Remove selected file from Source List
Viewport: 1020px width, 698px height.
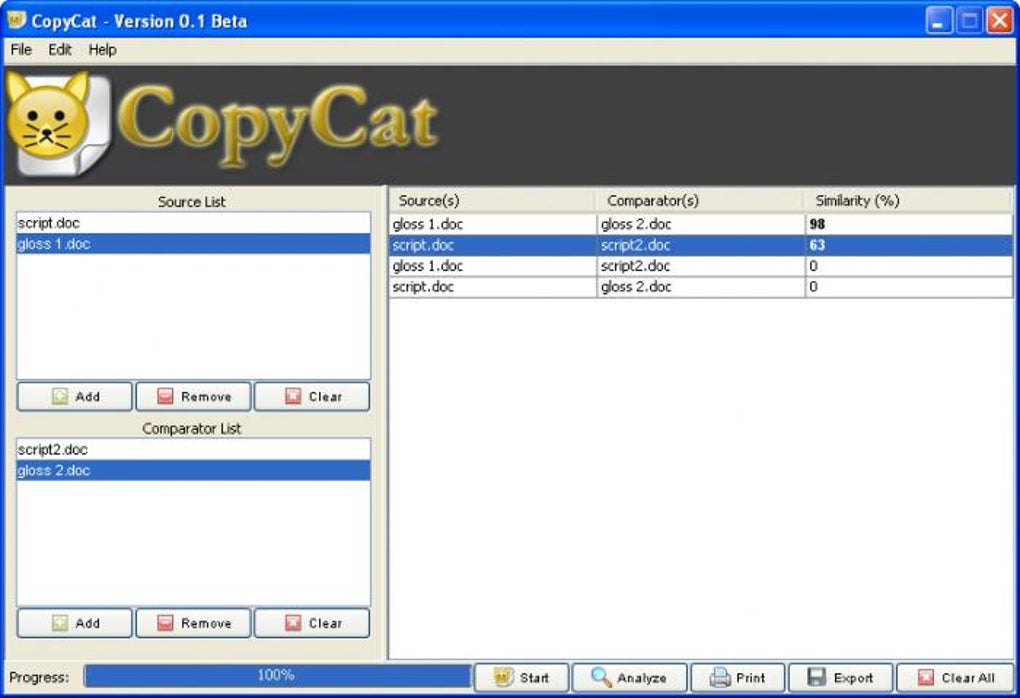193,396
